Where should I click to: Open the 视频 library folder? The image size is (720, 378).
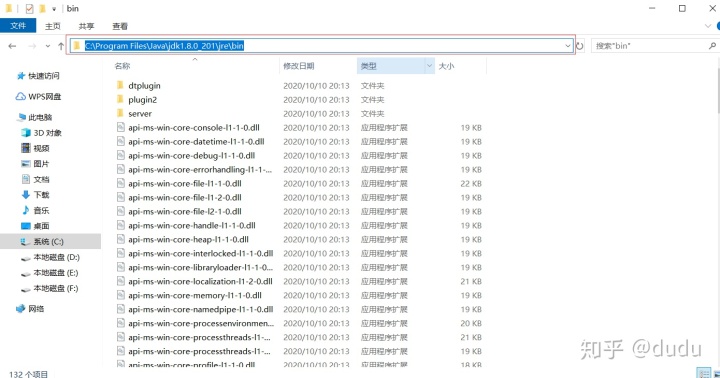[41, 148]
